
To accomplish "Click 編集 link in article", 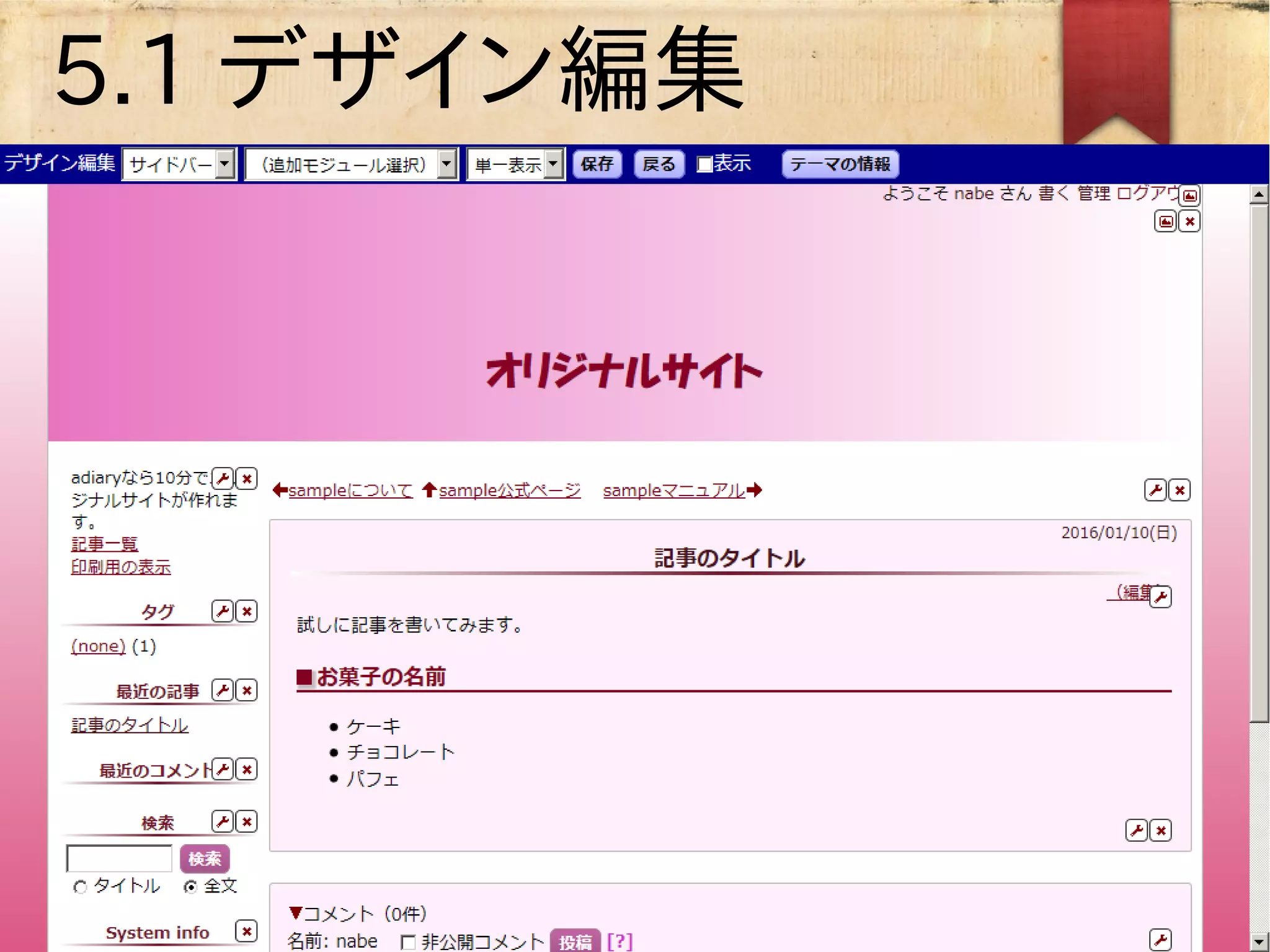I will 1129,592.
